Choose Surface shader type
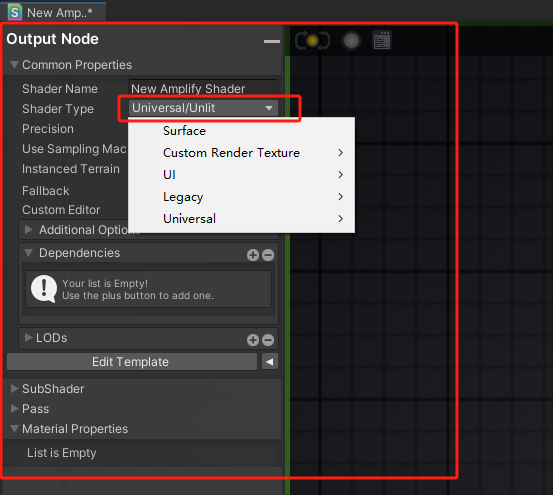 click(242, 131)
